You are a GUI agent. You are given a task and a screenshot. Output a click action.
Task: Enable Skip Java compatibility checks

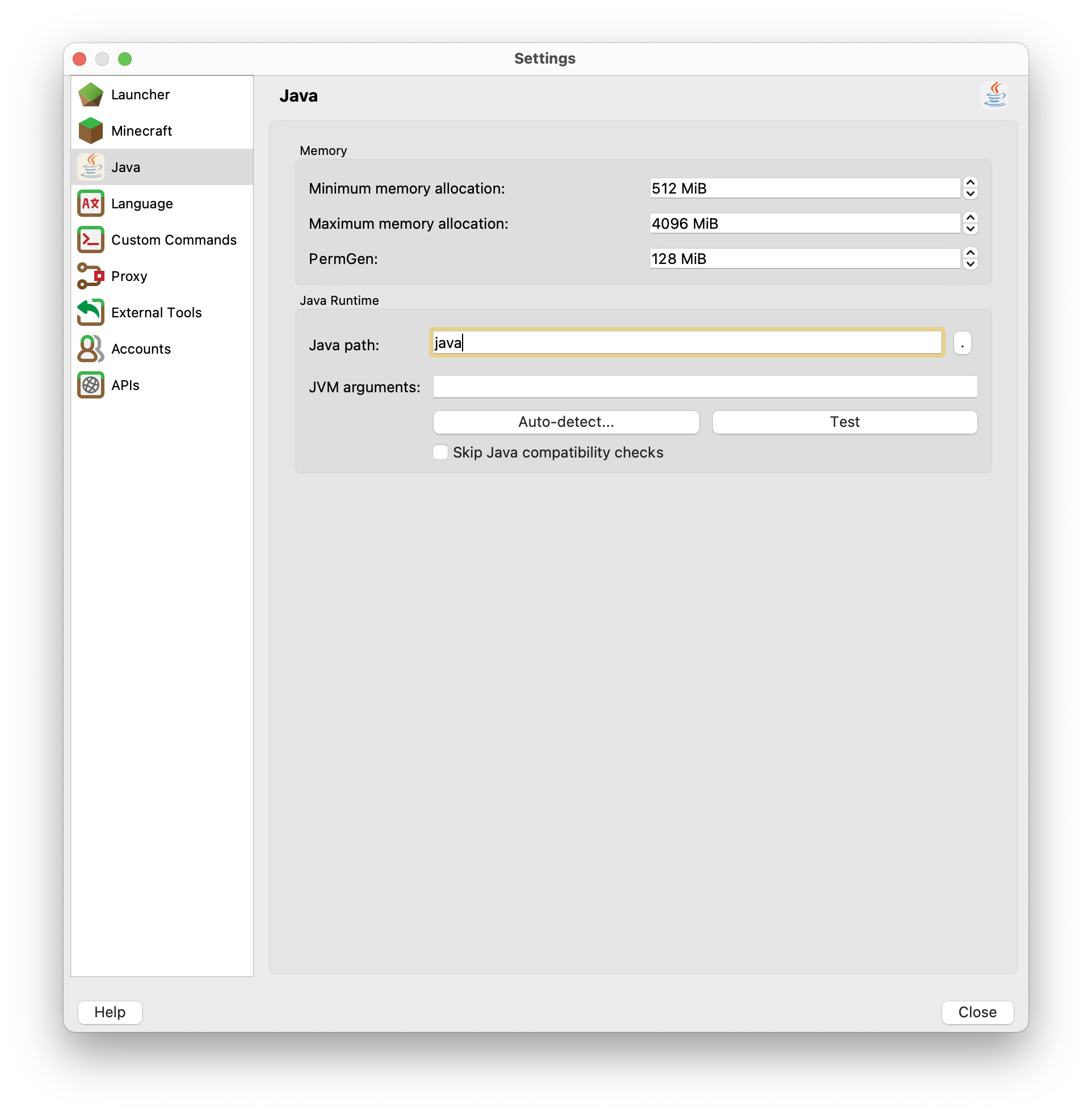click(x=440, y=452)
